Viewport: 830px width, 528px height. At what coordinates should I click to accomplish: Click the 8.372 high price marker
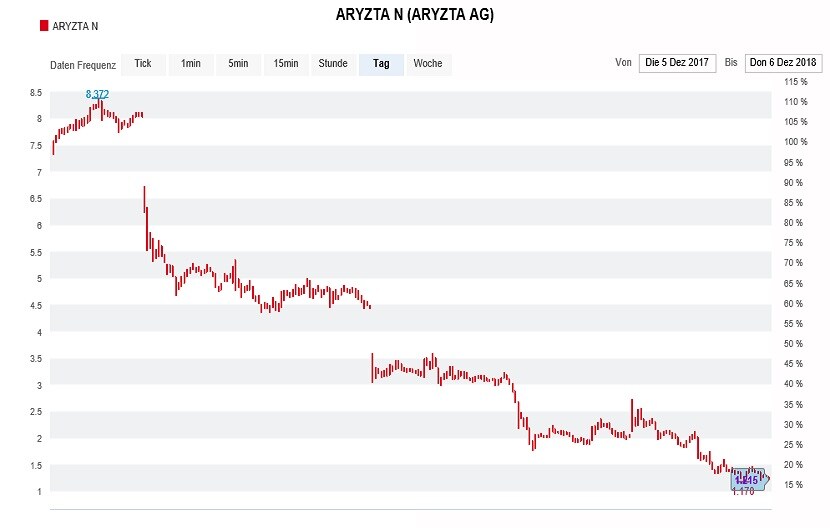point(97,94)
